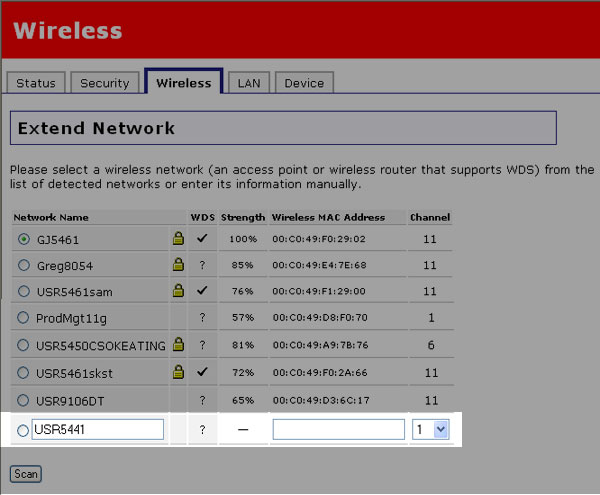Click the lock icon beside Greg8054
Screen dimensions: 600x495
pyautogui.click(x=178, y=264)
